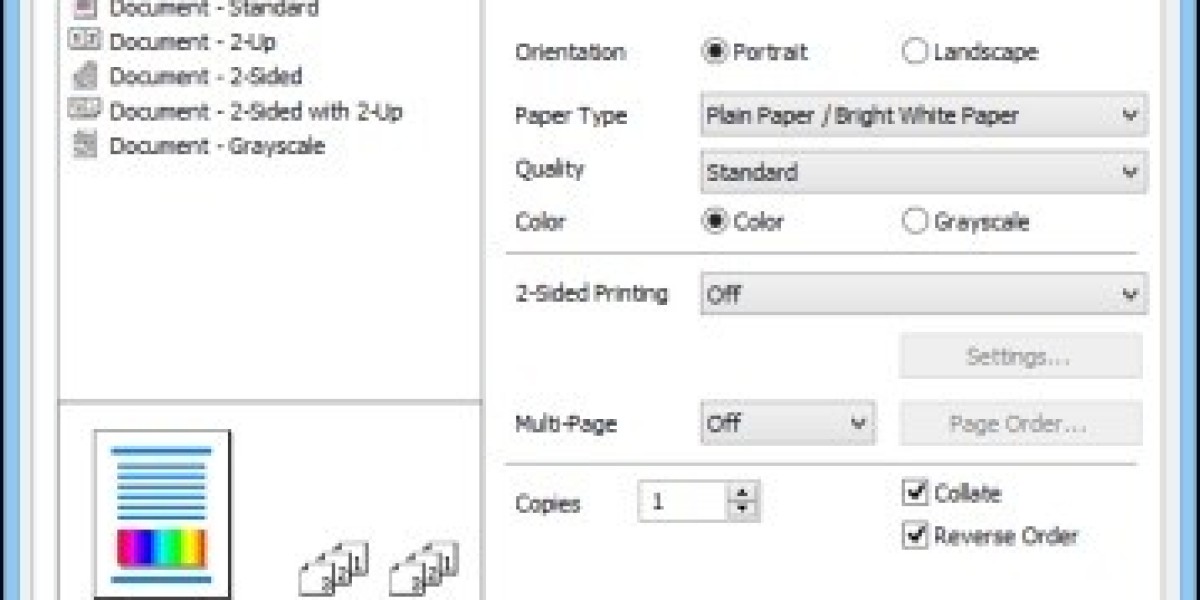This screenshot has width=1200, height=600.
Task: Click the Document - Grayscale preset icon
Action: click(x=85, y=145)
